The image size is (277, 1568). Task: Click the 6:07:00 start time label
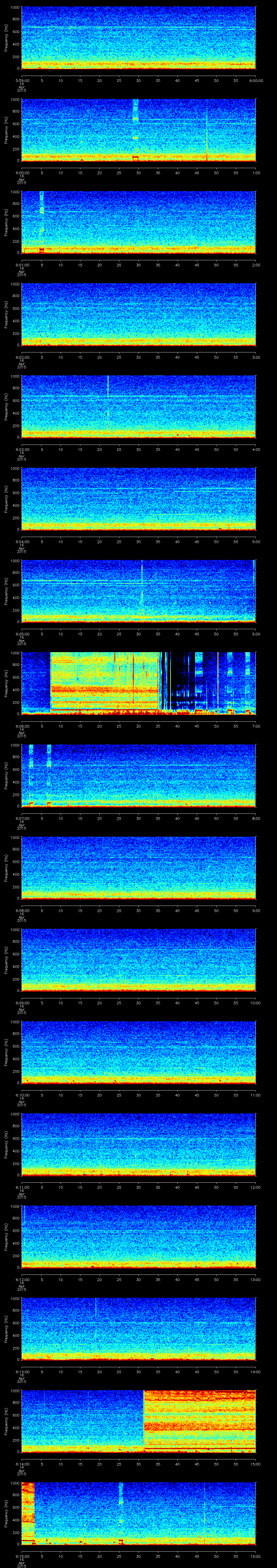tap(22, 818)
